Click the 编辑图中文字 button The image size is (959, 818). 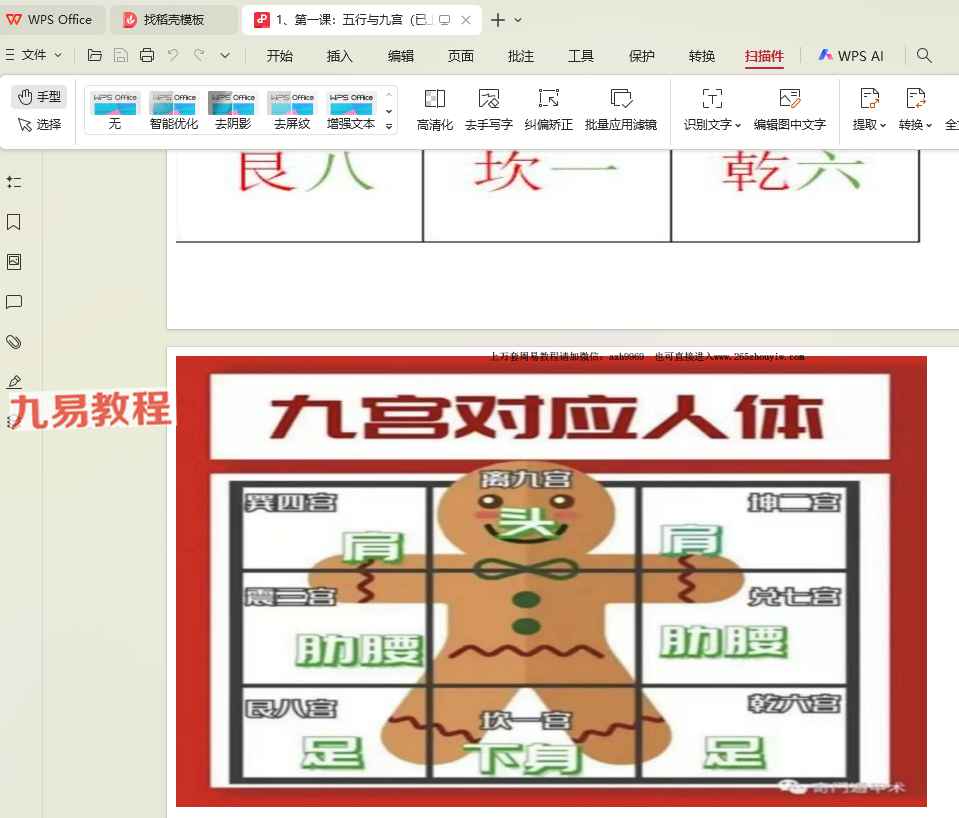point(789,109)
